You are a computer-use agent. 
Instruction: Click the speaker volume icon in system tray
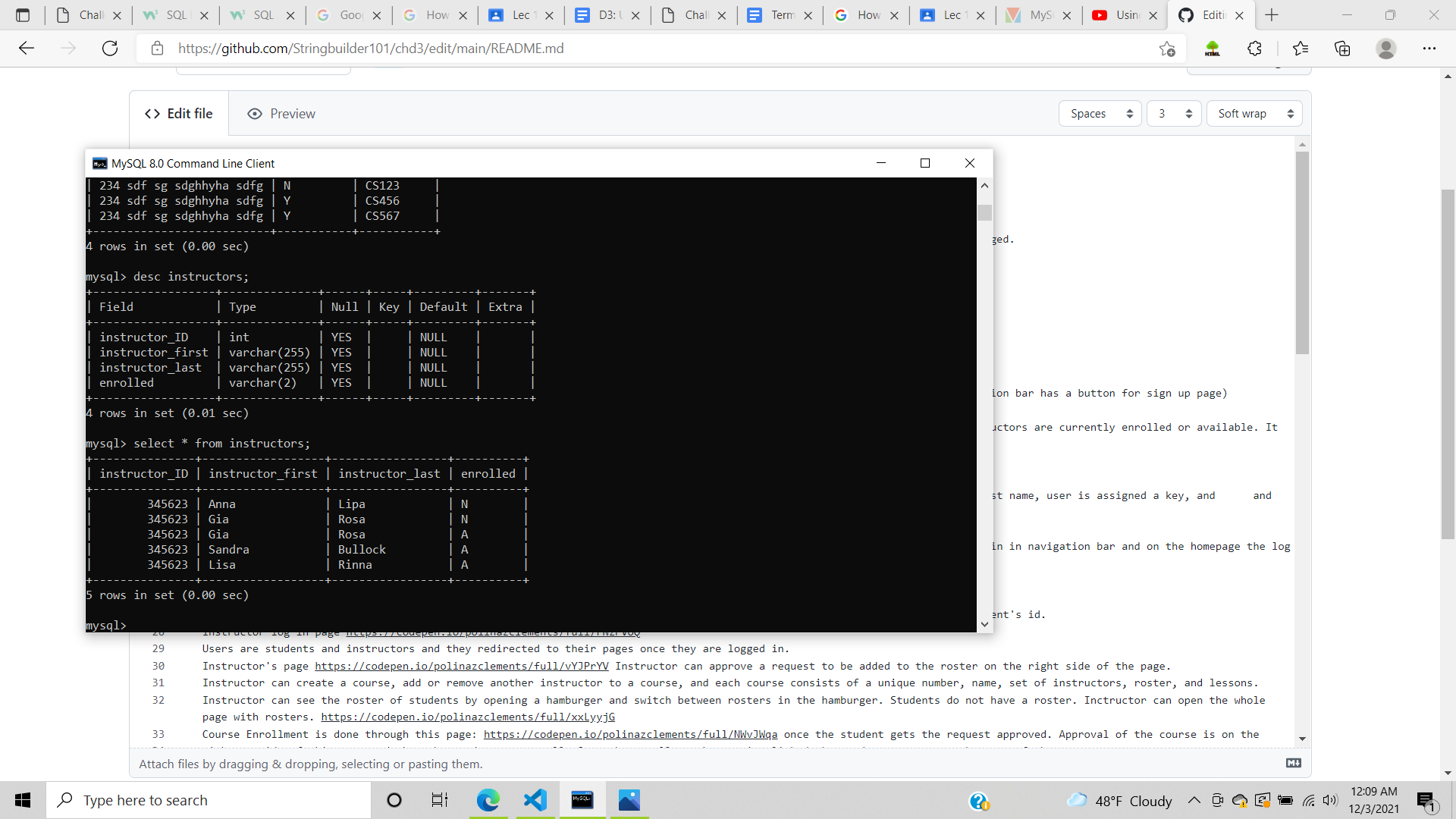(x=1331, y=800)
